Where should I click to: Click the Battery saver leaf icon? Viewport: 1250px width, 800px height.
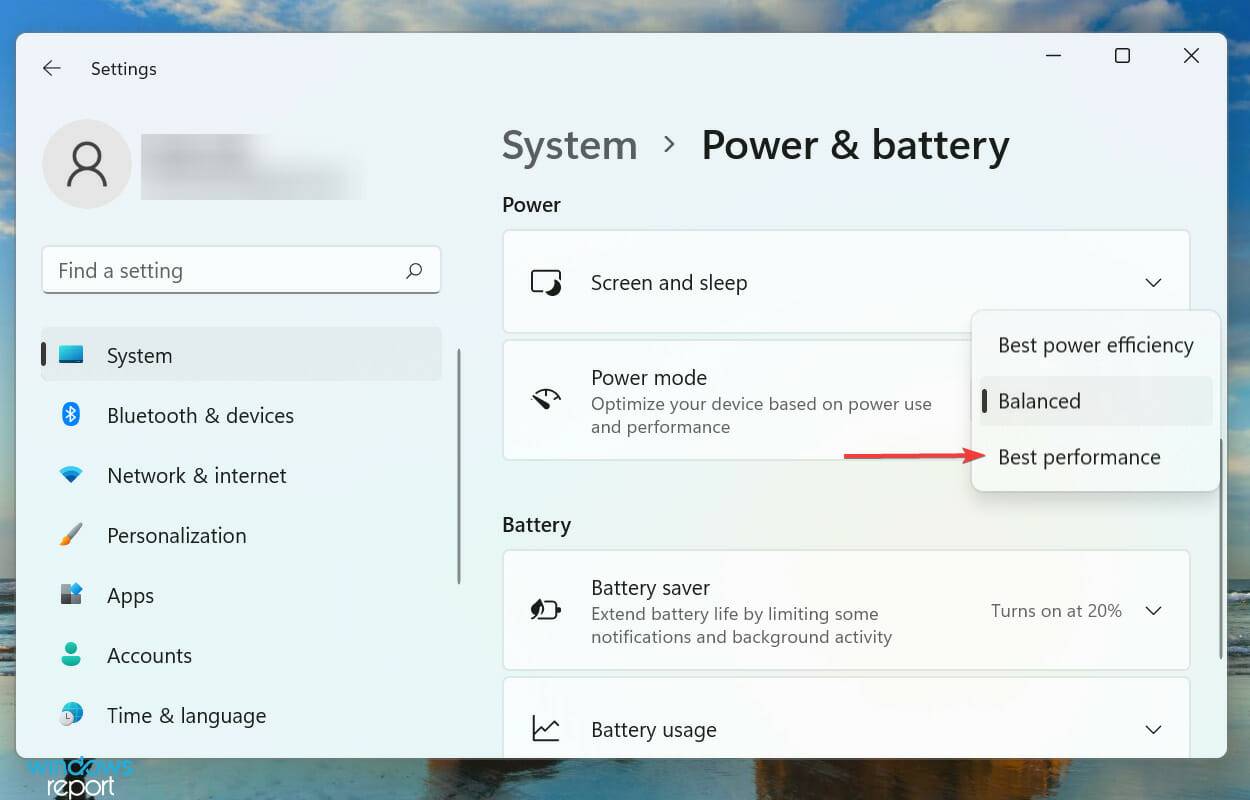coord(545,610)
